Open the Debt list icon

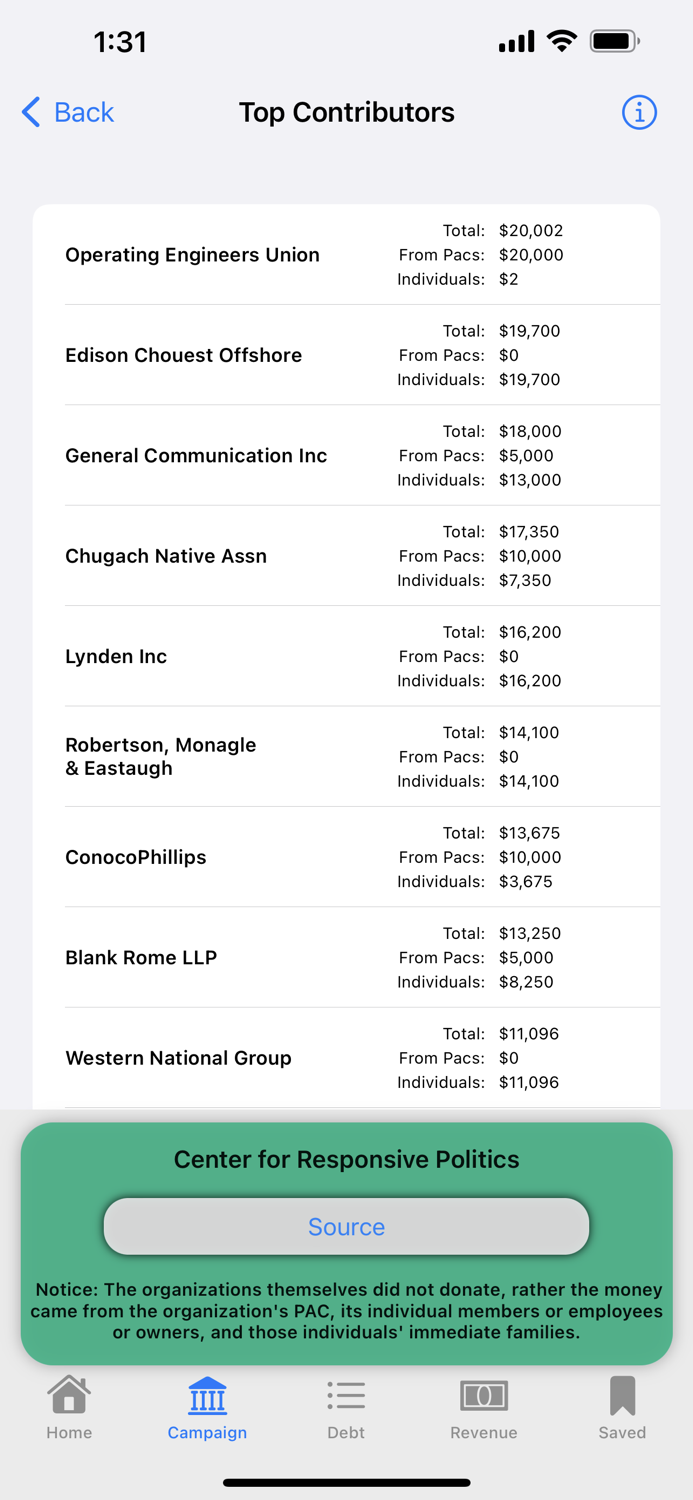tap(346, 1396)
